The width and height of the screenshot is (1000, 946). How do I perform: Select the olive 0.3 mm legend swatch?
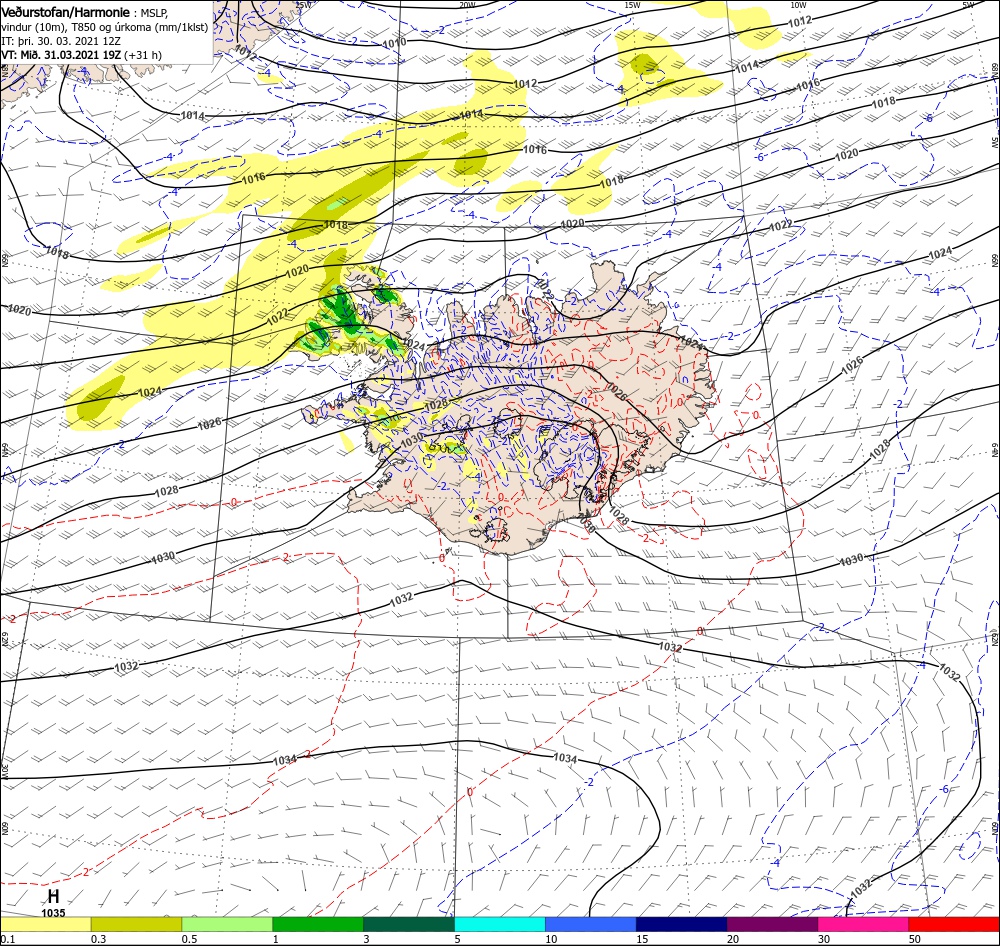(136, 925)
